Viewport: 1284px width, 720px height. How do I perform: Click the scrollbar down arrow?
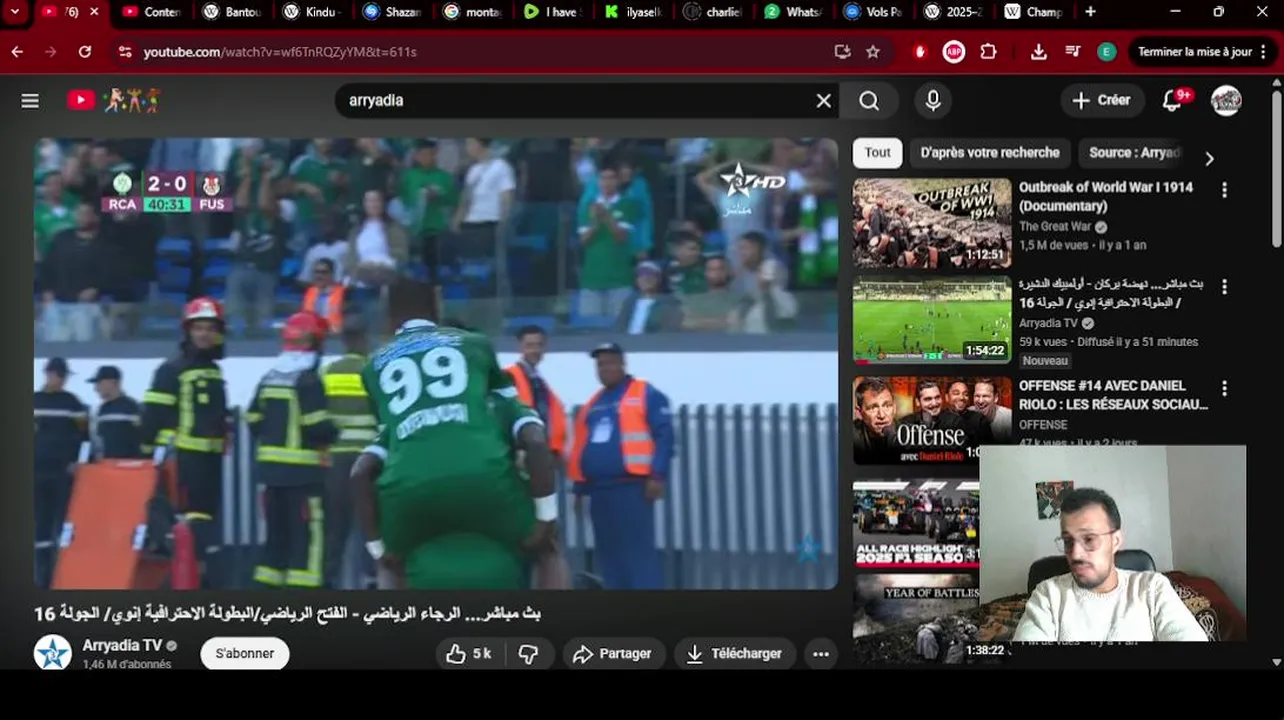click(1277, 662)
